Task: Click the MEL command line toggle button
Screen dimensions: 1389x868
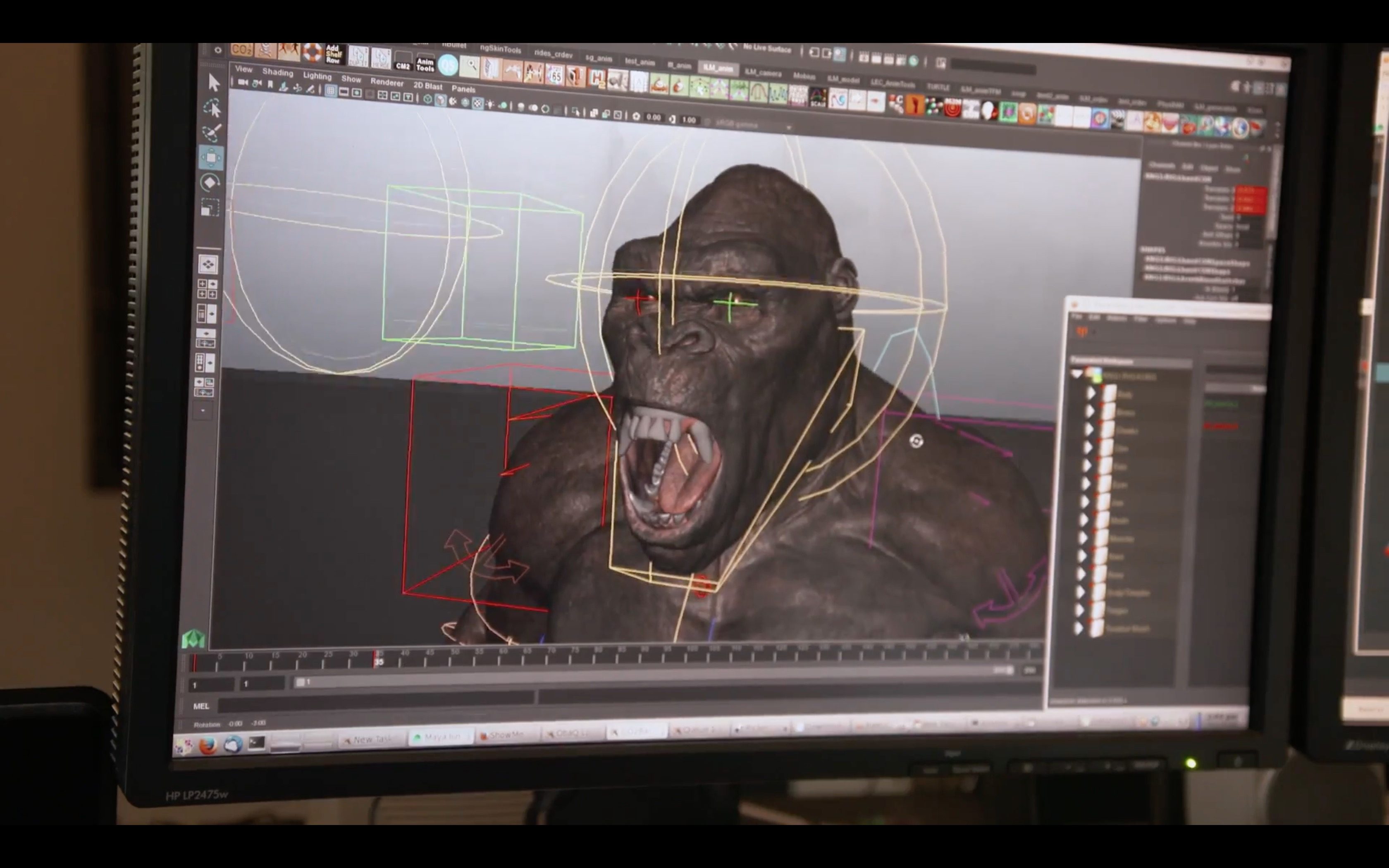Action: pos(201,706)
